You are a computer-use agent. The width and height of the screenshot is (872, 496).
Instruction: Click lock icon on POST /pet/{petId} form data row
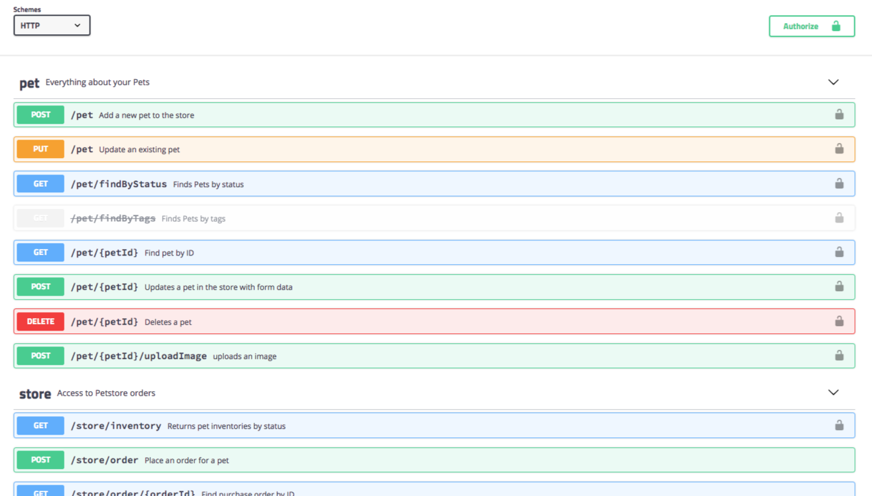point(839,287)
